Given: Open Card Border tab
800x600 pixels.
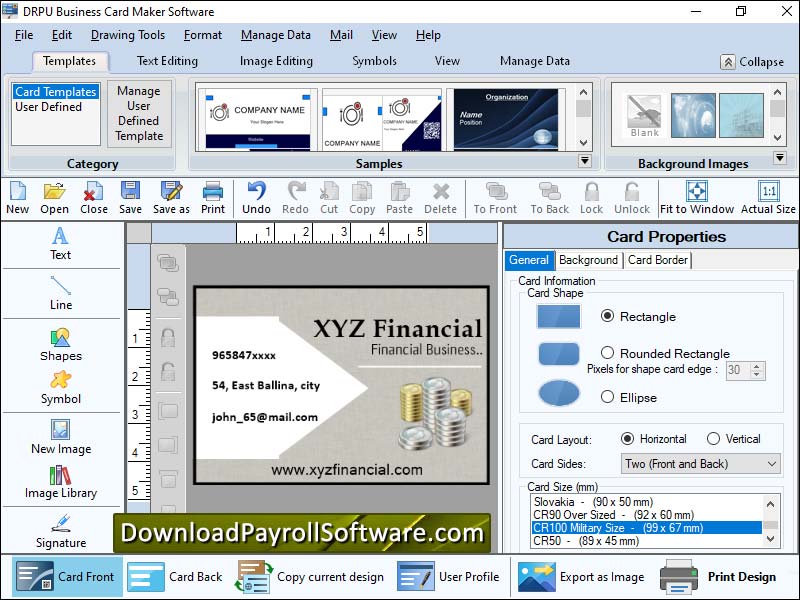Looking at the screenshot, I should (x=658, y=260).
